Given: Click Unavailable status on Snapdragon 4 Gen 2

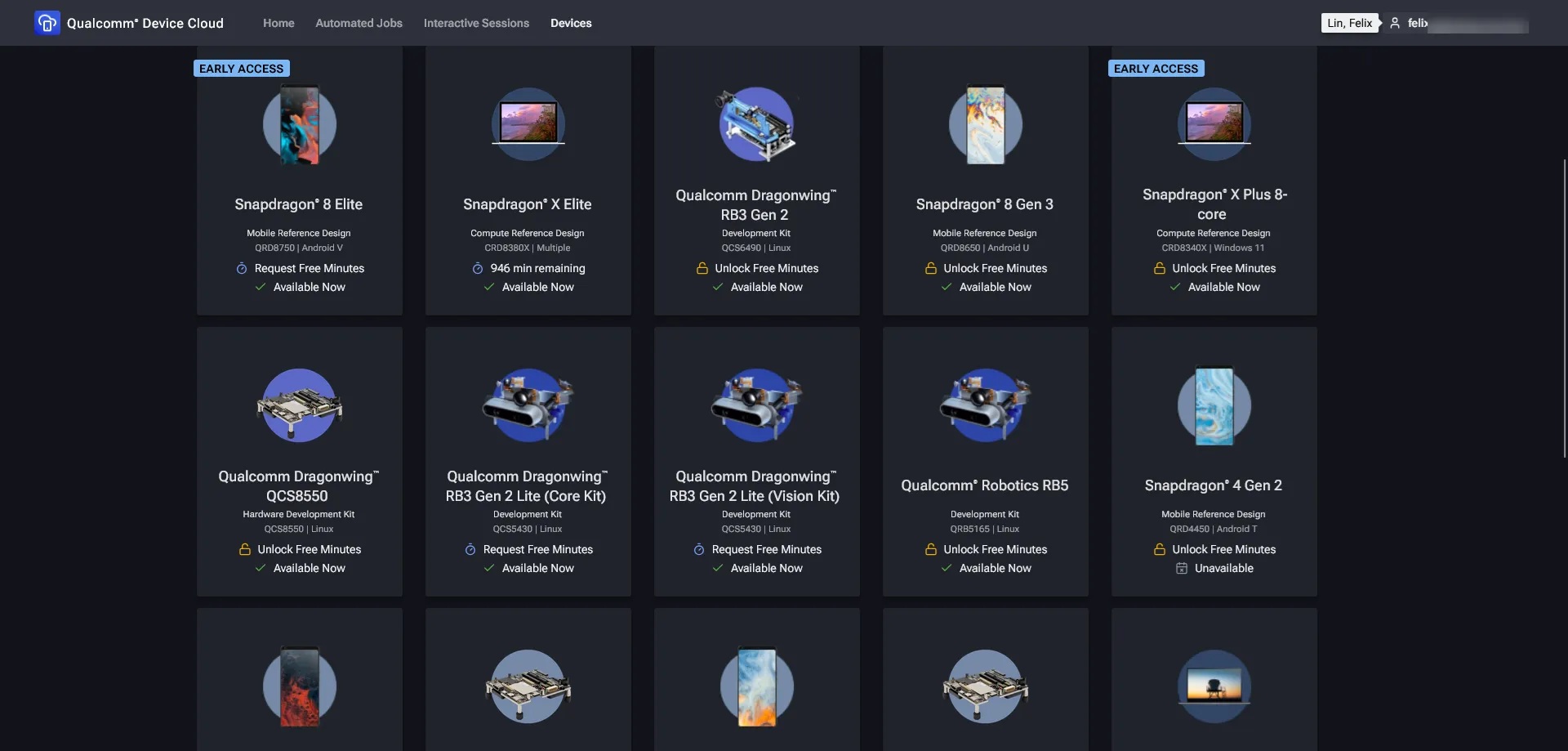Looking at the screenshot, I should point(1223,568).
